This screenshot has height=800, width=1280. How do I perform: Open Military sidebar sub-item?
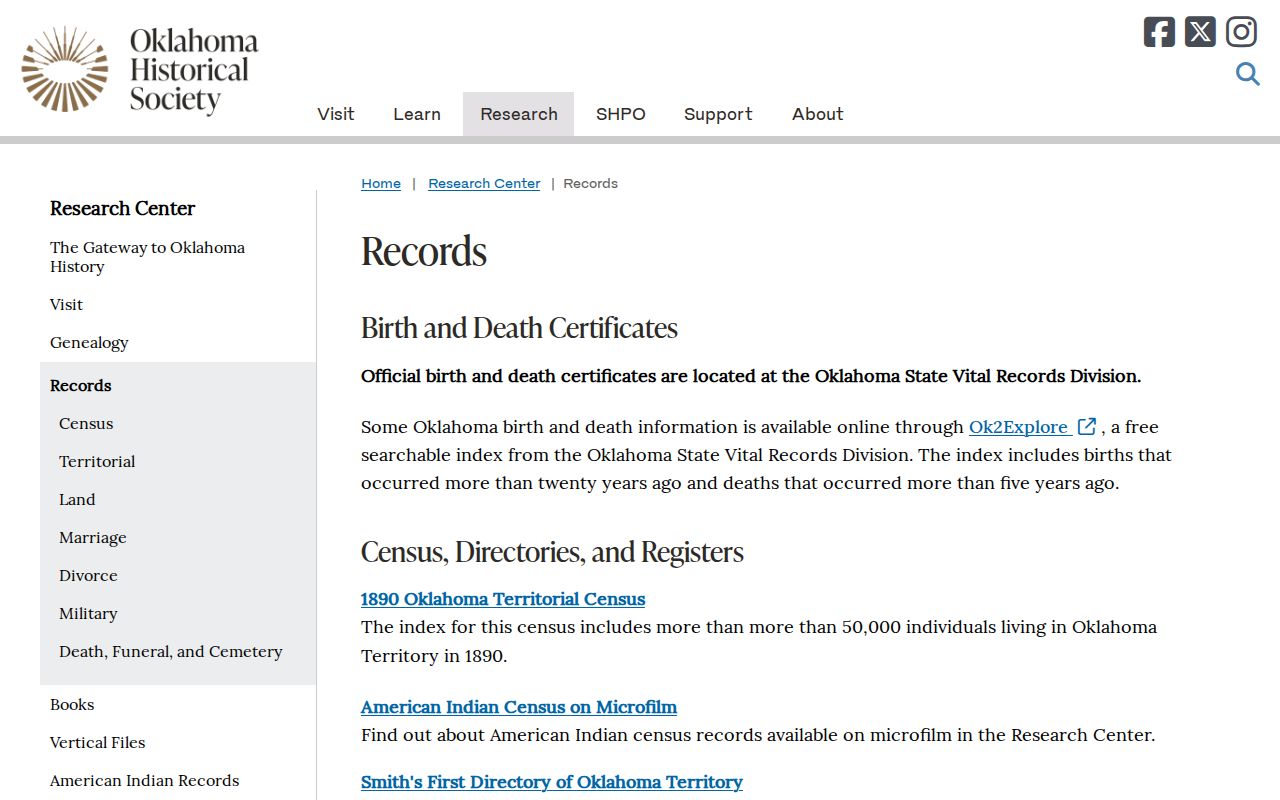pos(88,614)
